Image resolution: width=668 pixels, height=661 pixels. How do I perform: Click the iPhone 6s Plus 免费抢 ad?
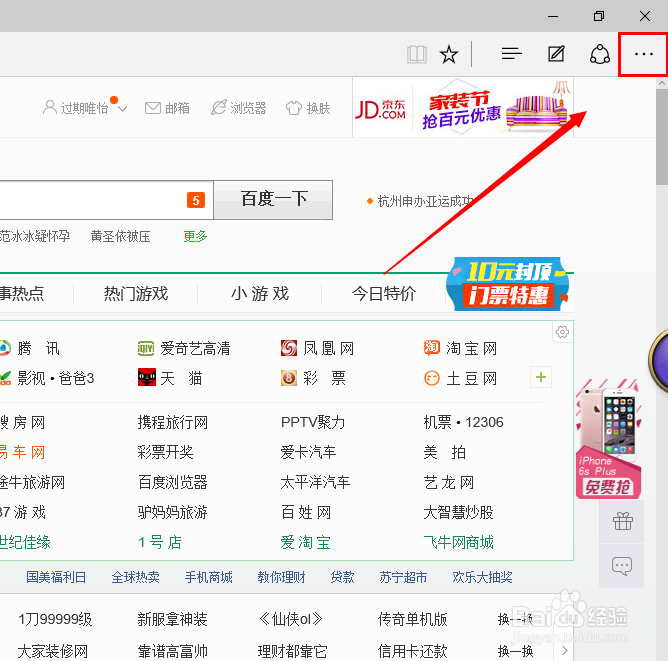click(x=608, y=439)
